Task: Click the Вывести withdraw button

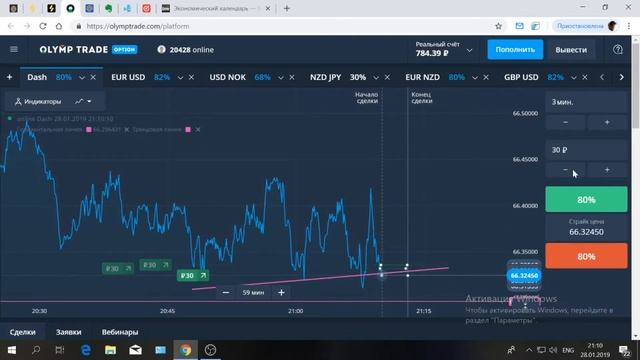Action: tap(571, 49)
